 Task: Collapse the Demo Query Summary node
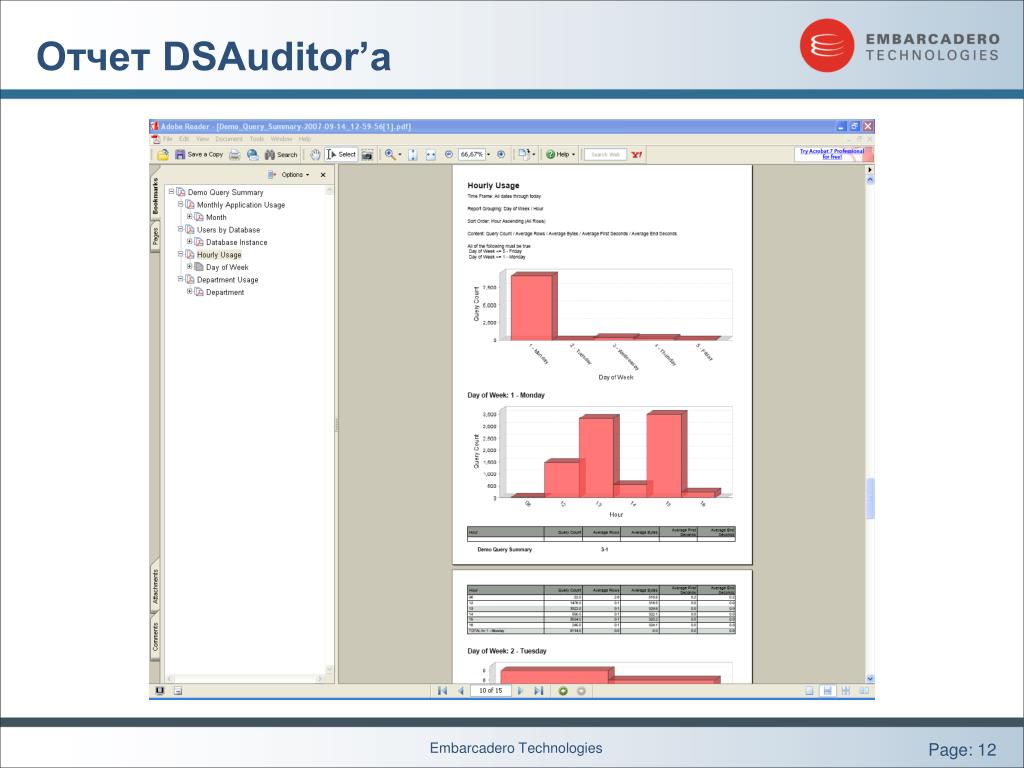pyautogui.click(x=172, y=192)
